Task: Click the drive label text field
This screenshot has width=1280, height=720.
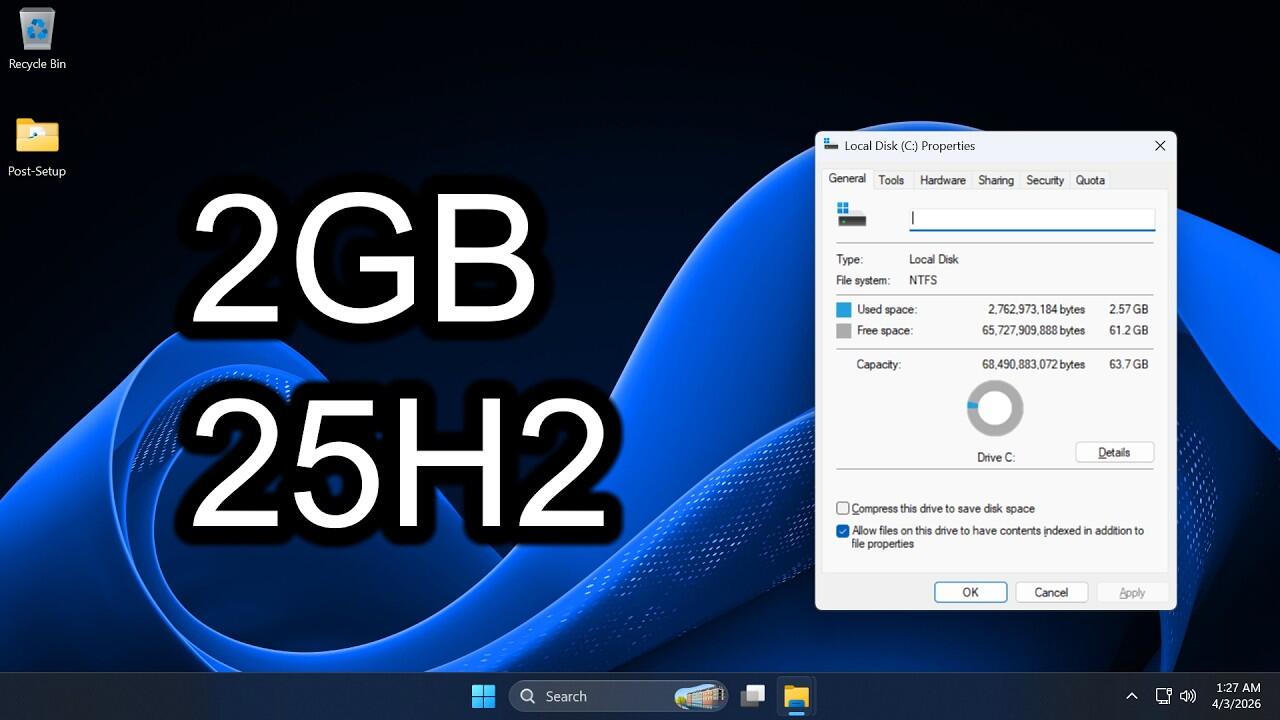Action: pyautogui.click(x=1031, y=218)
